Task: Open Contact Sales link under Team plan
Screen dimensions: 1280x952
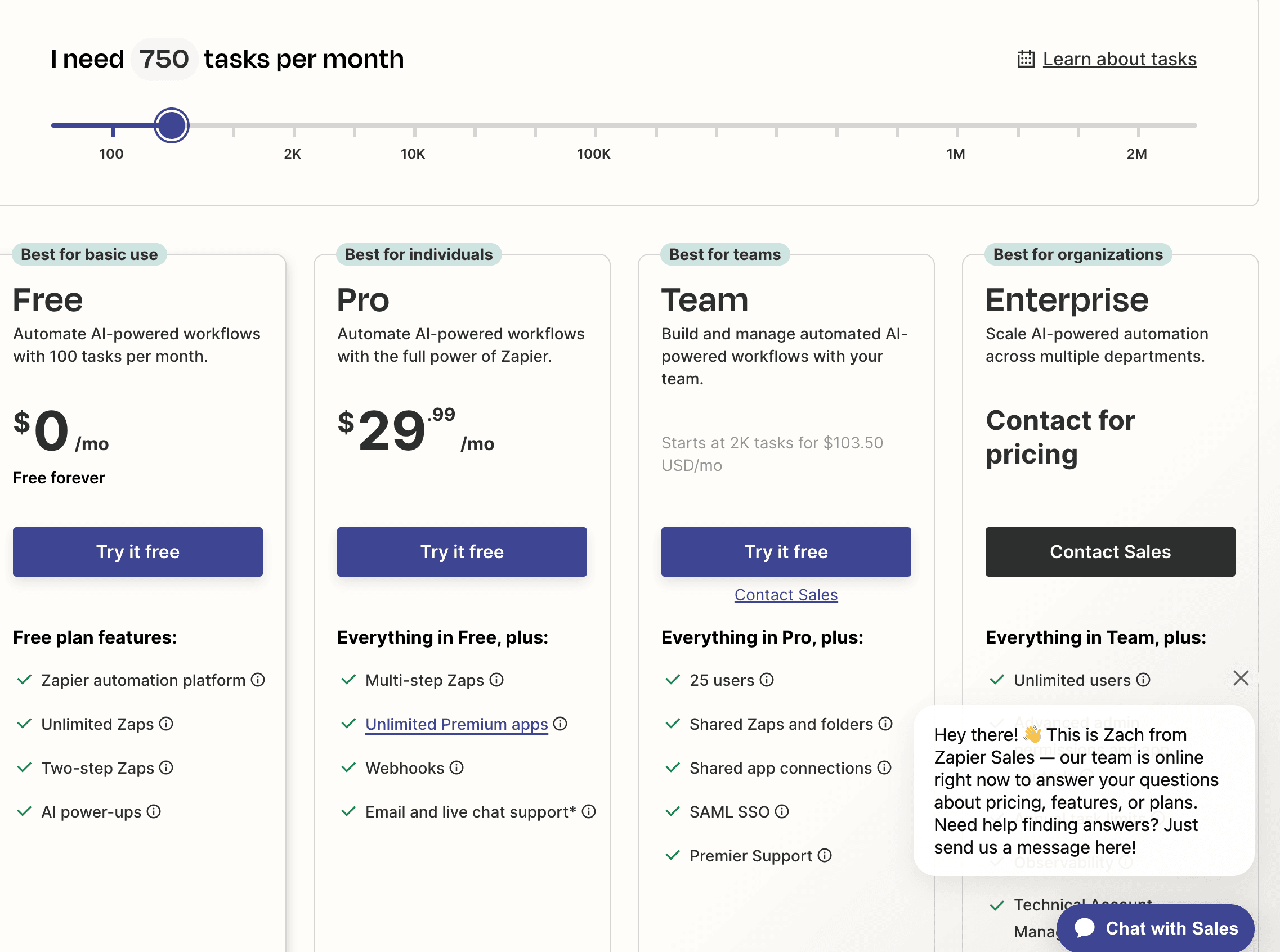Action: click(786, 595)
